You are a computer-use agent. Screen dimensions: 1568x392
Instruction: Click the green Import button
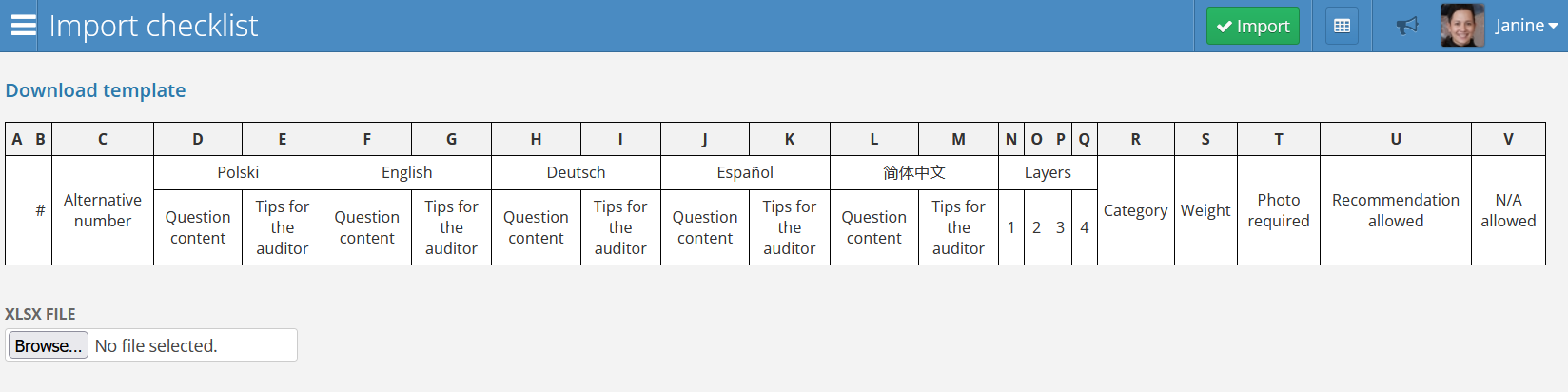1252,26
